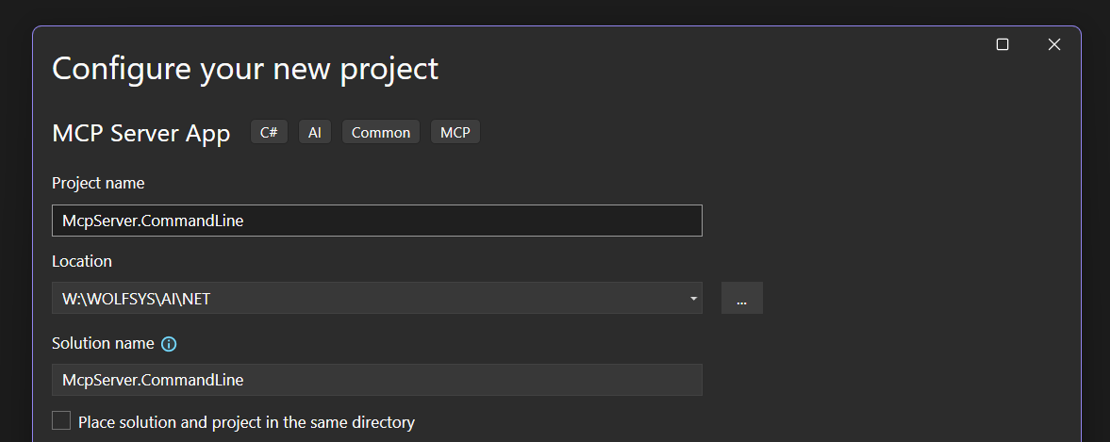Click the MCP Server App template title
The width and height of the screenshot is (1110, 442).
(141, 133)
